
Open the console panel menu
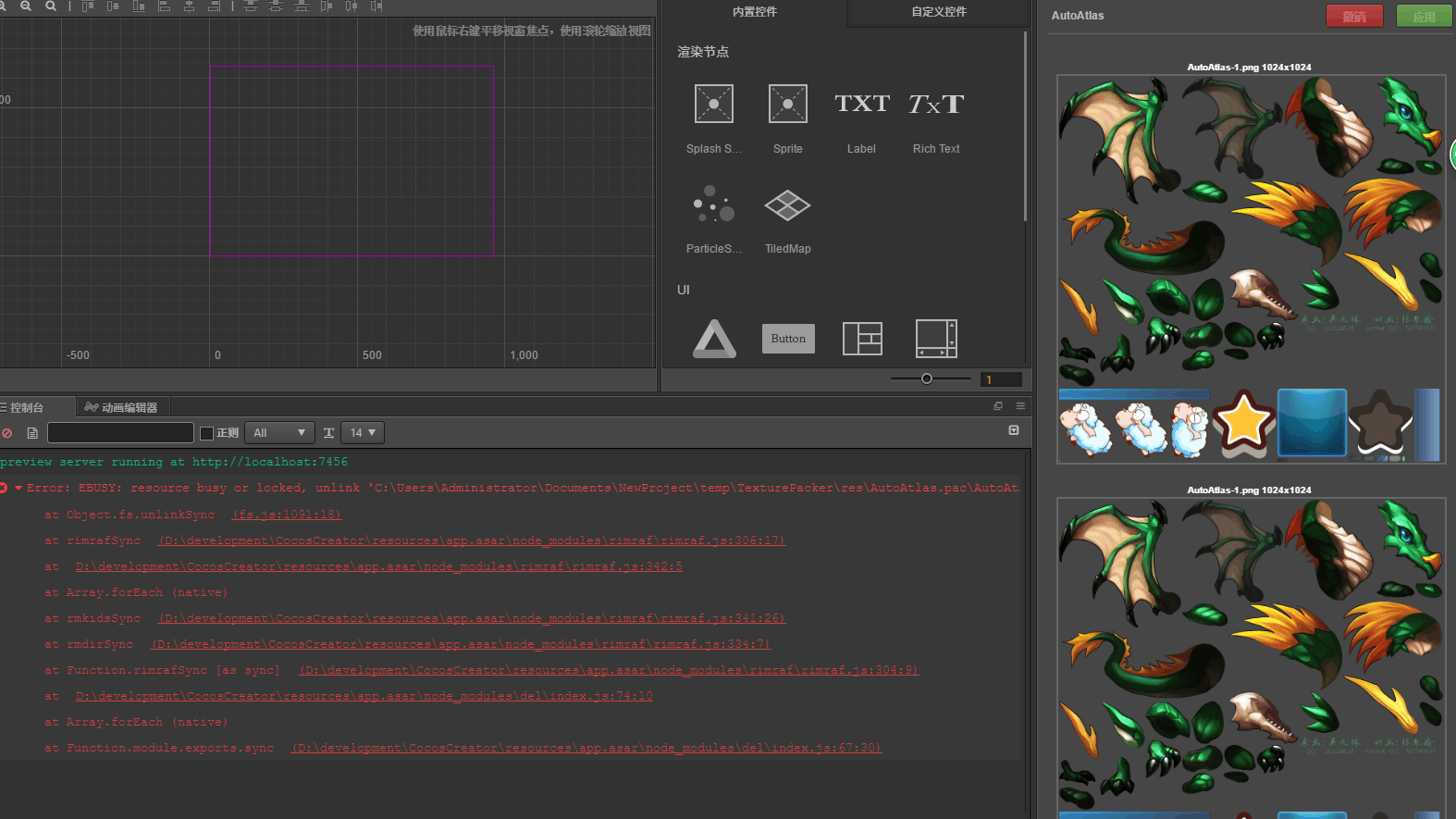[x=1020, y=406]
